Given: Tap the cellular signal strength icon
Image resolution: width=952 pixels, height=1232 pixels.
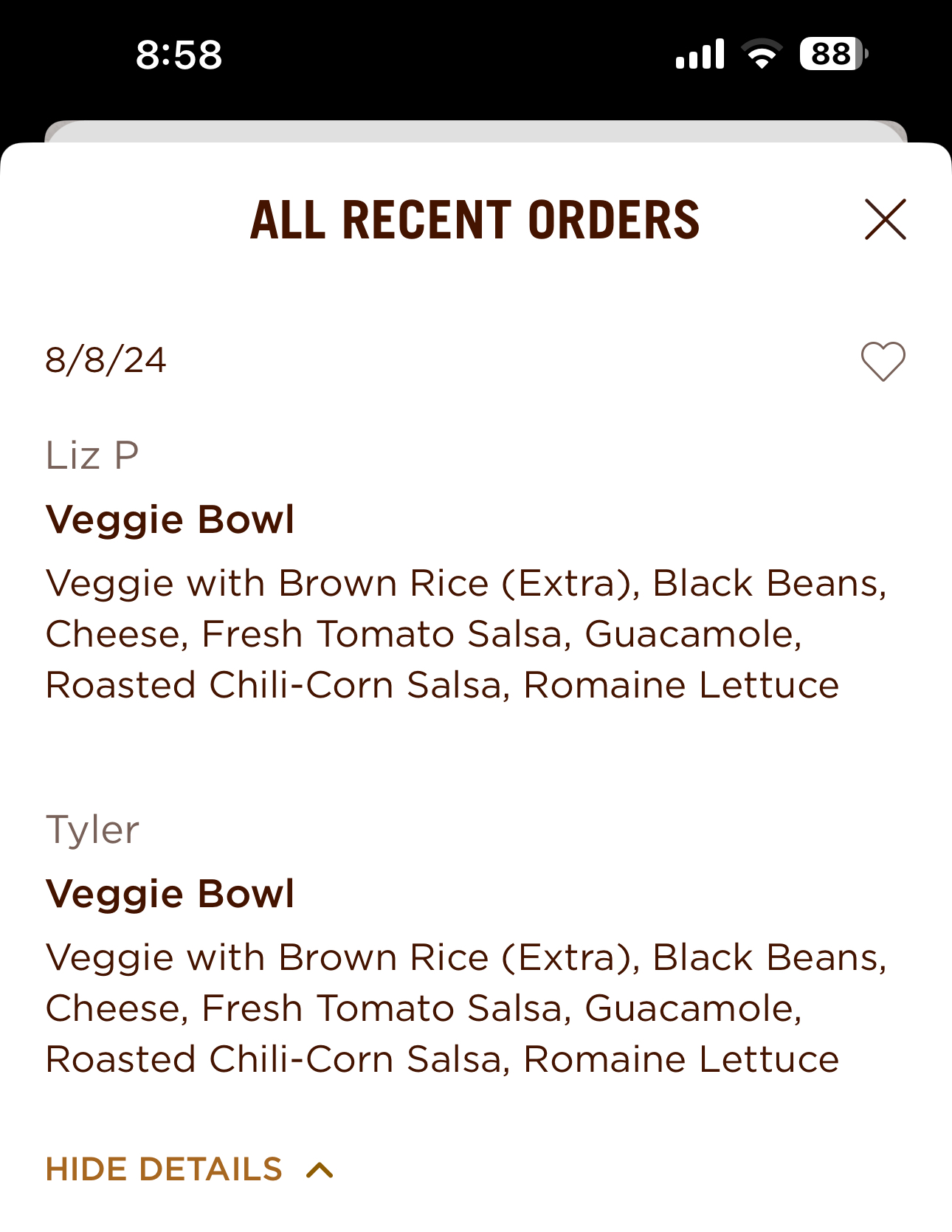Looking at the screenshot, I should [x=700, y=55].
